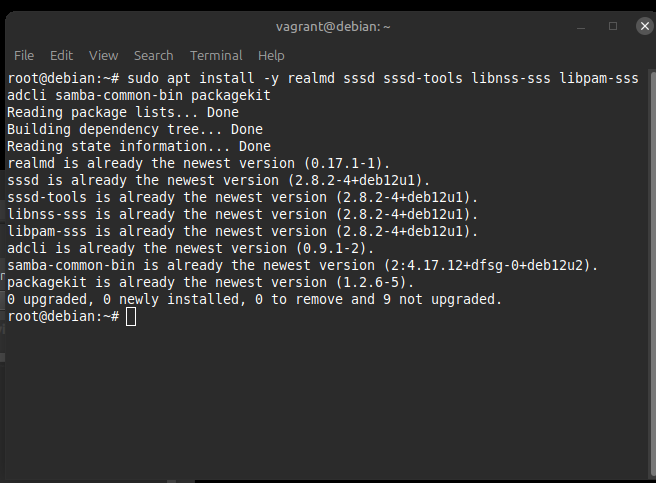Click the vagrant@debian title bar text
The height and width of the screenshot is (483, 656).
tap(333, 26)
